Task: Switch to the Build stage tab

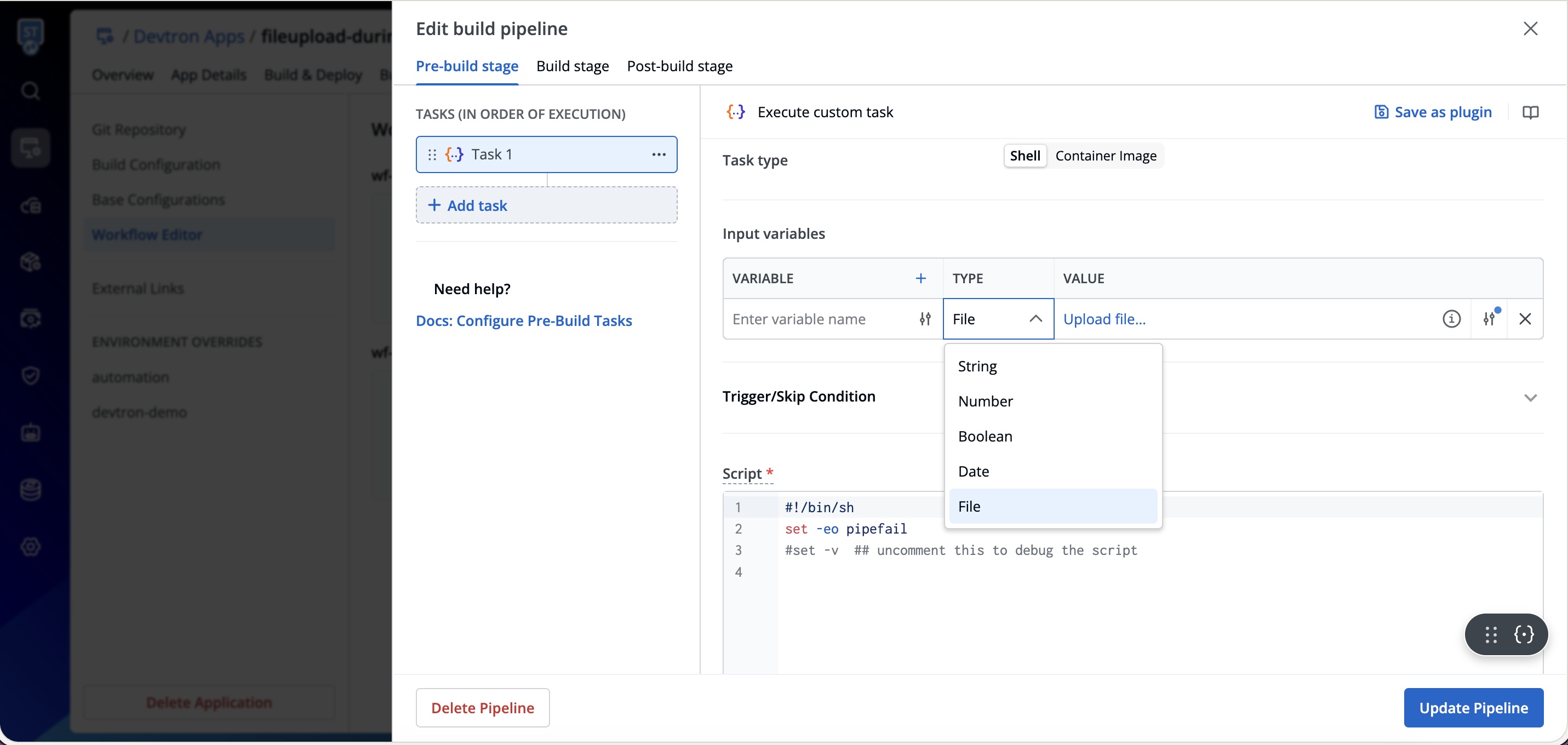Action: point(572,66)
